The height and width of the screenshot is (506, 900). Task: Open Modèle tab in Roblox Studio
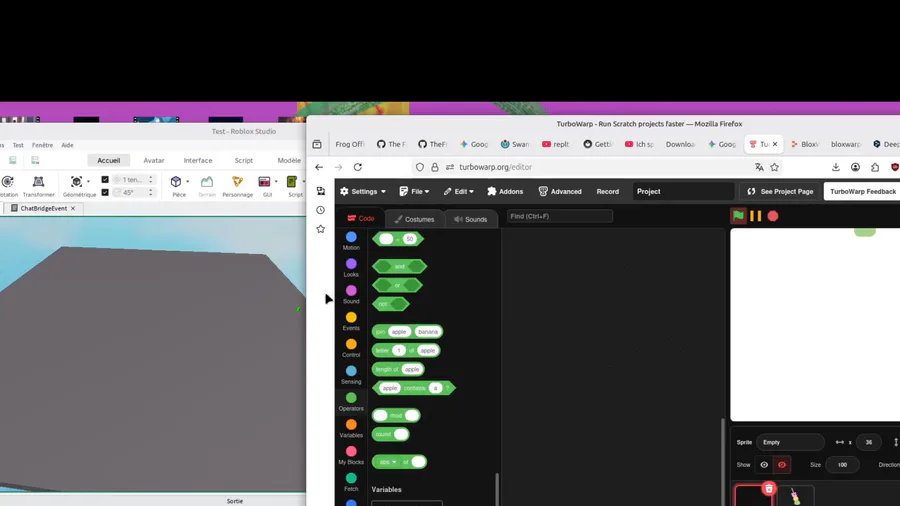point(289,161)
